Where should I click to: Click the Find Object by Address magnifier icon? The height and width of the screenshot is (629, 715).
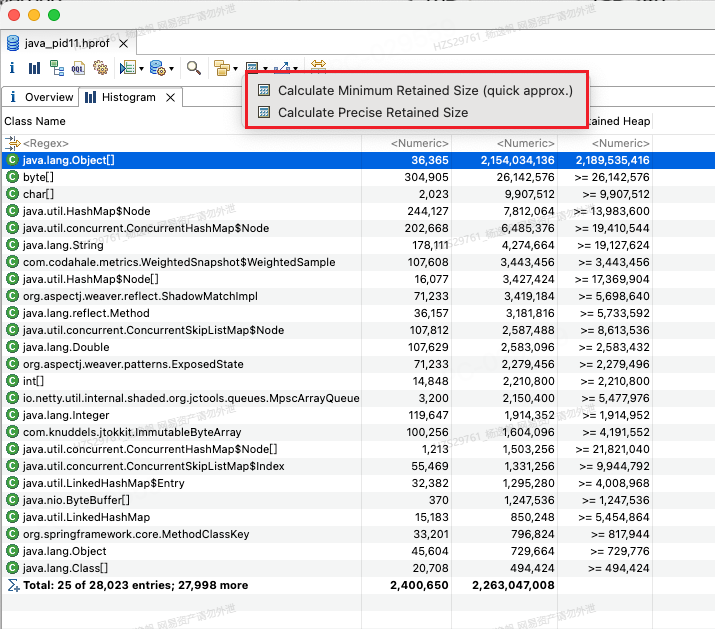pyautogui.click(x=194, y=68)
